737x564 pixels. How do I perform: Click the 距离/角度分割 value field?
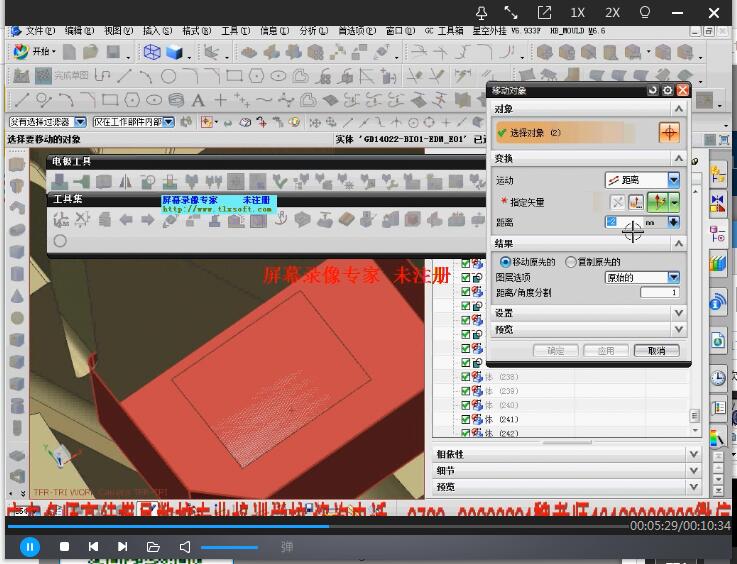[x=659, y=292]
